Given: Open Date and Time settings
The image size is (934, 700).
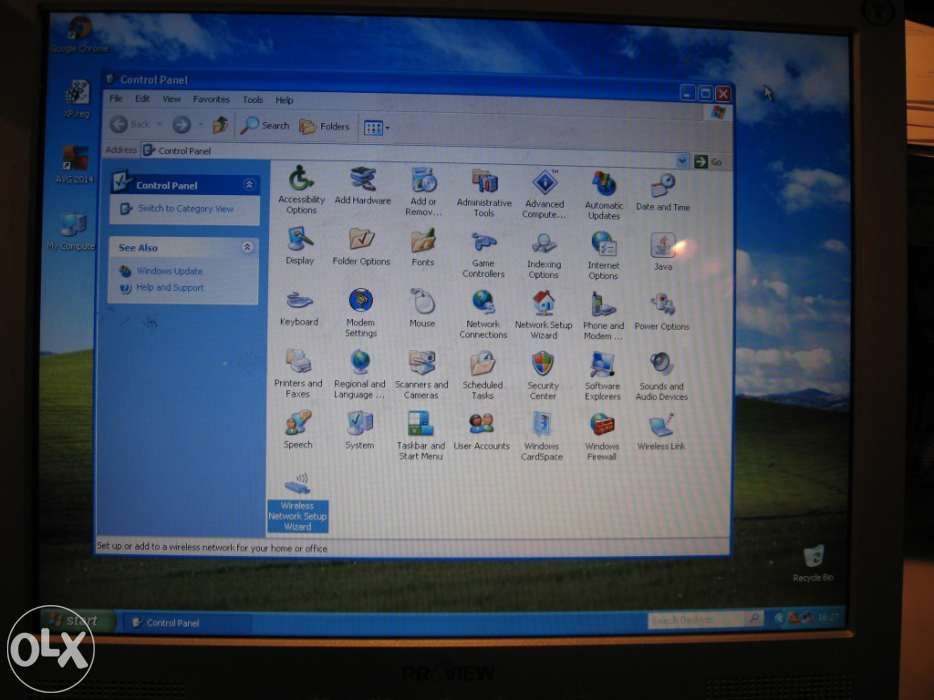Looking at the screenshot, I should point(662,192).
